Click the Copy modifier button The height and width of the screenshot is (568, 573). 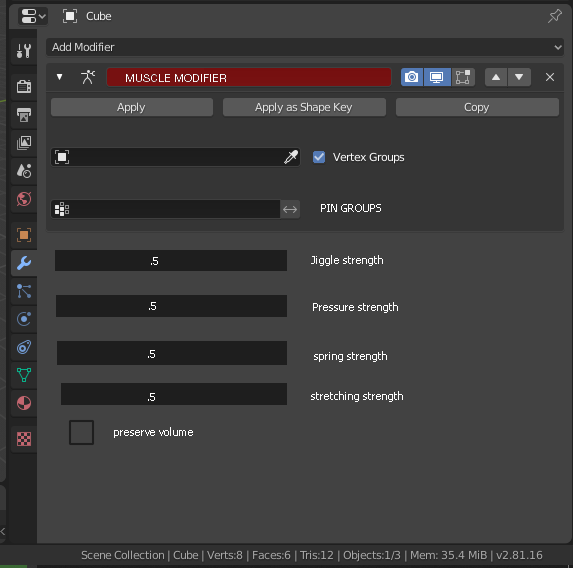[x=477, y=107]
